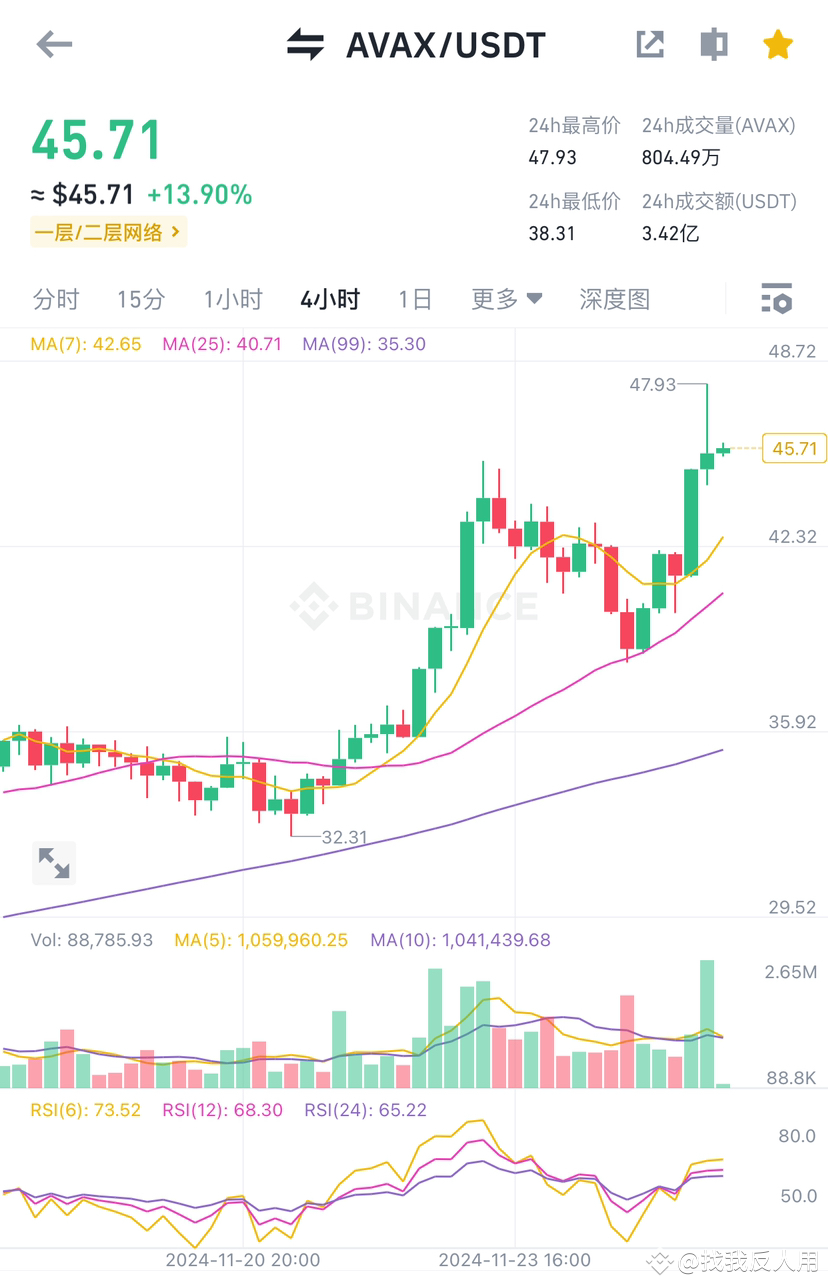The image size is (828, 1284).
Task: Open the share icon in the top bar
Action: click(x=650, y=44)
